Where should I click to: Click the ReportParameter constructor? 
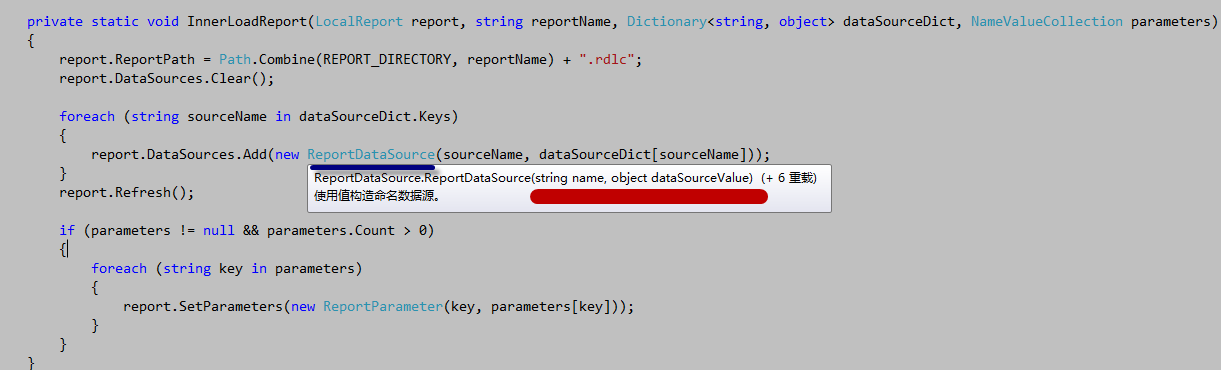click(383, 306)
